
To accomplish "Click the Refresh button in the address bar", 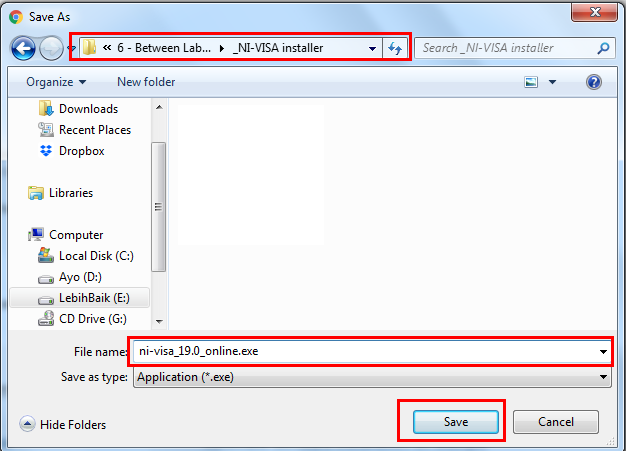I will pos(395,49).
